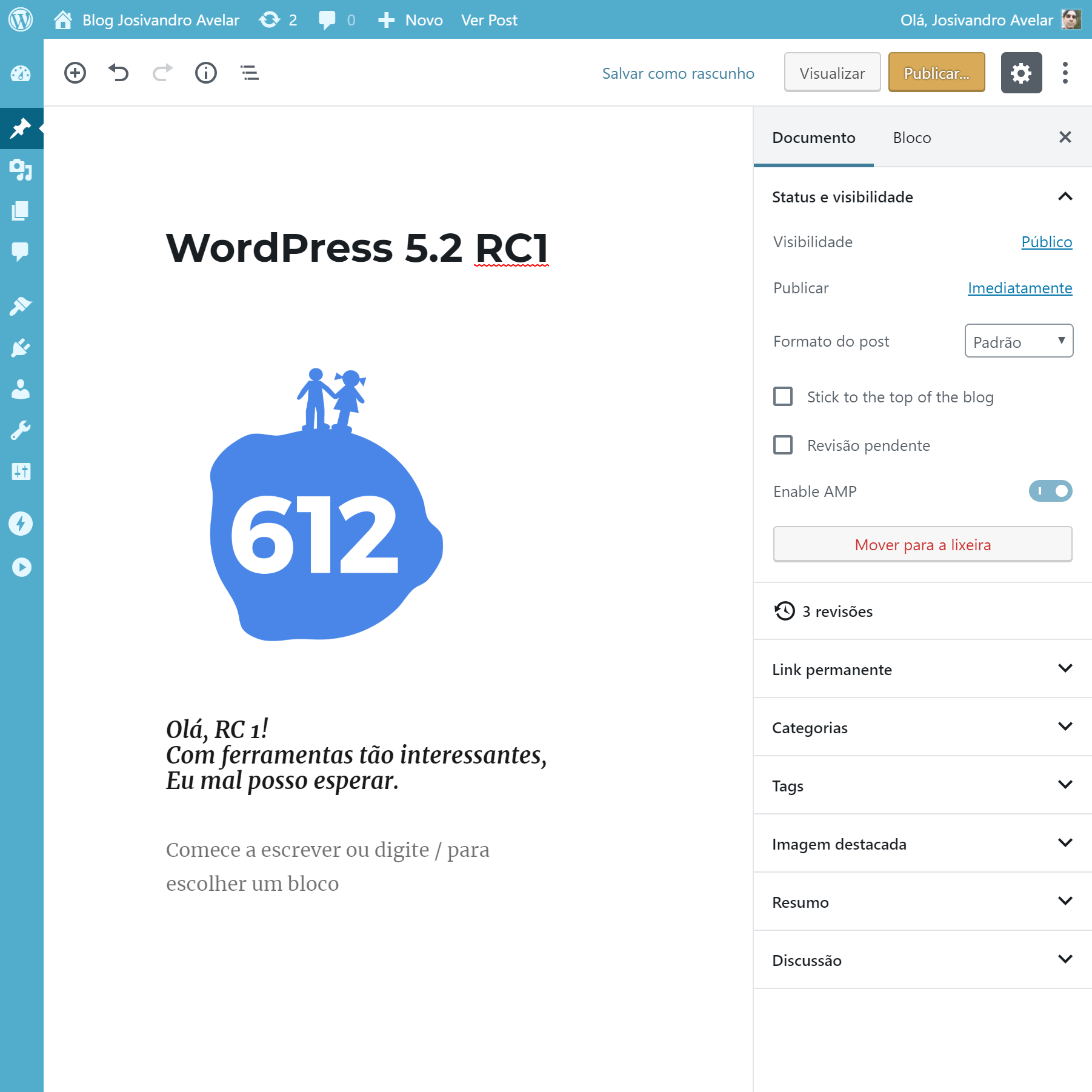Click the Redo arrow icon

point(162,73)
